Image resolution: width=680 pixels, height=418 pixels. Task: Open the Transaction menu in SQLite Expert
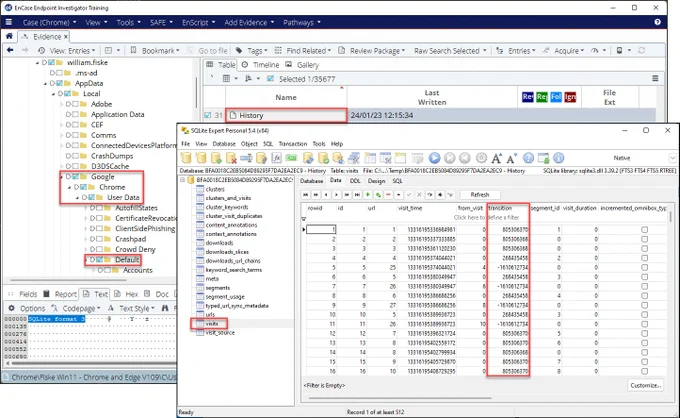[x=293, y=144]
